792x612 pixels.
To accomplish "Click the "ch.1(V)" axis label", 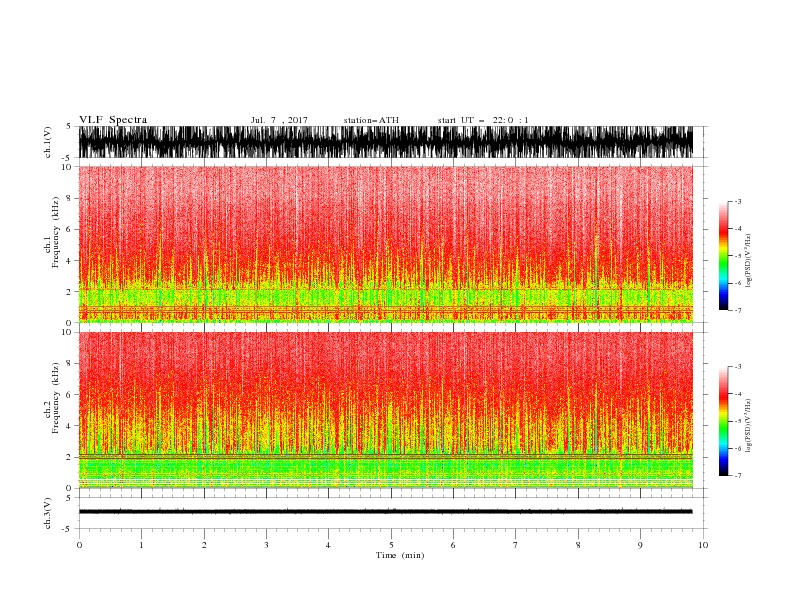I will click(x=48, y=142).
